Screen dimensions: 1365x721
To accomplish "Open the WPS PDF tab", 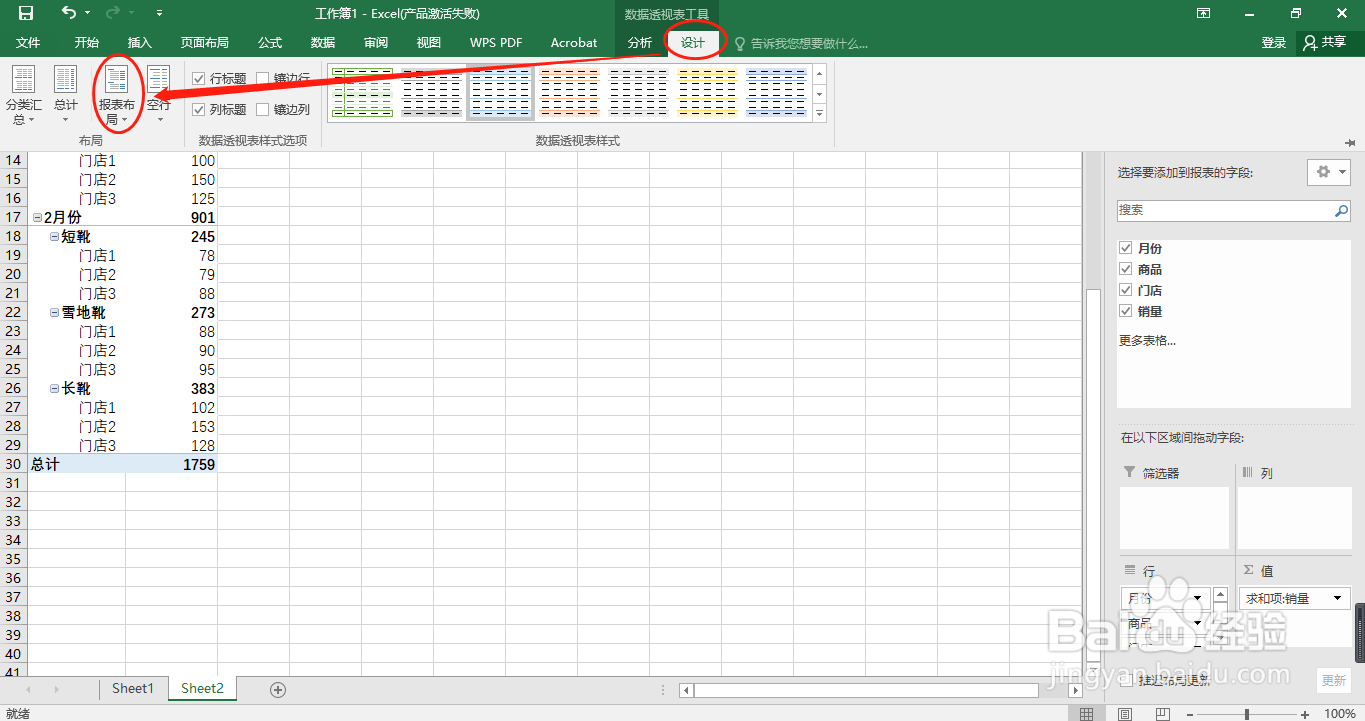I will pos(496,43).
